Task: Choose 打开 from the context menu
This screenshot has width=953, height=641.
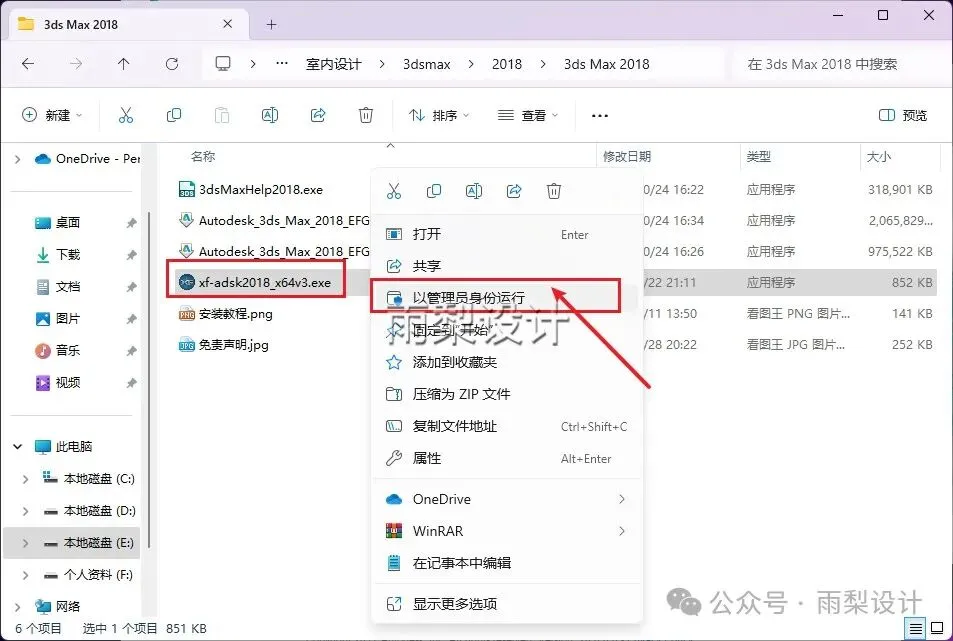Action: (x=507, y=234)
